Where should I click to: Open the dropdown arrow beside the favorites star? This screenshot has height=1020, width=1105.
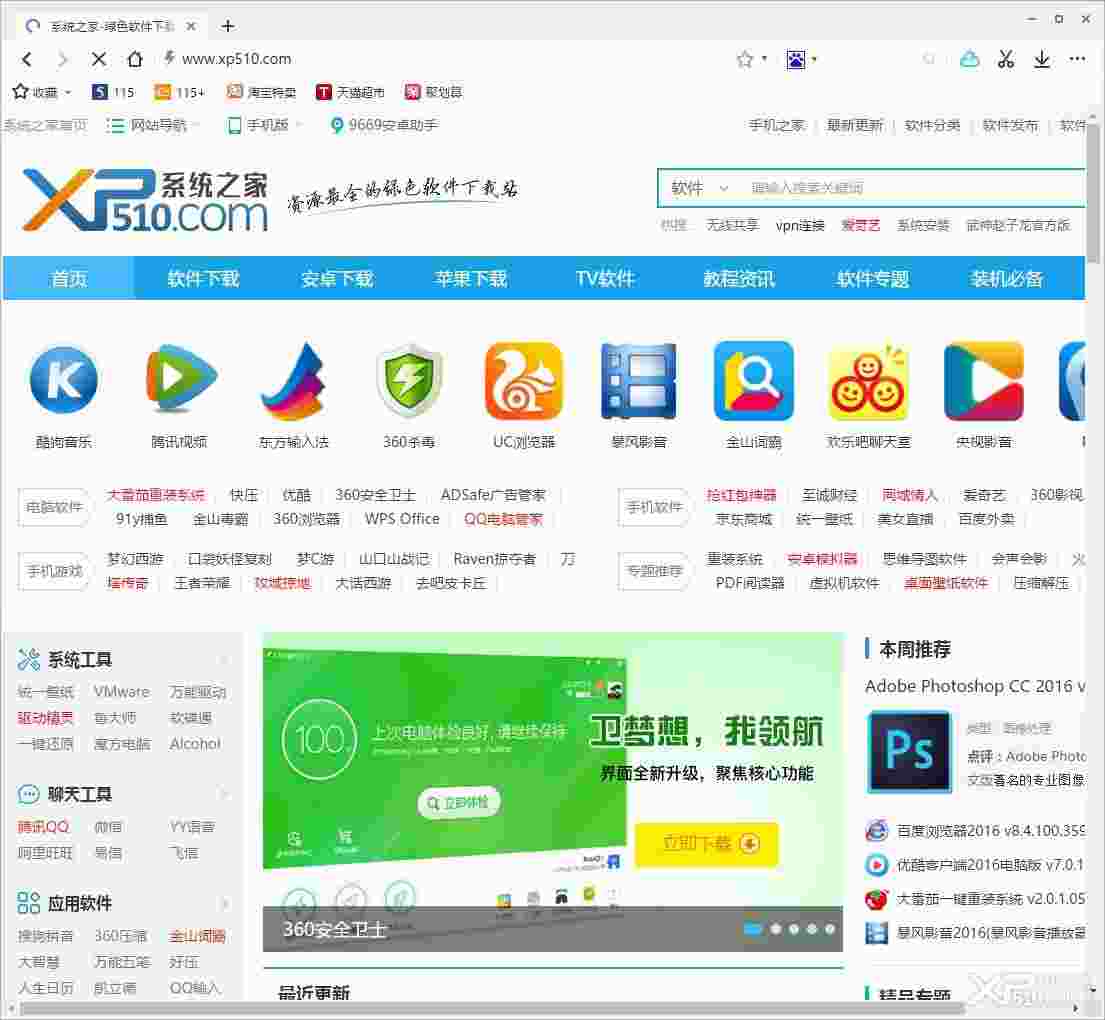click(x=765, y=59)
